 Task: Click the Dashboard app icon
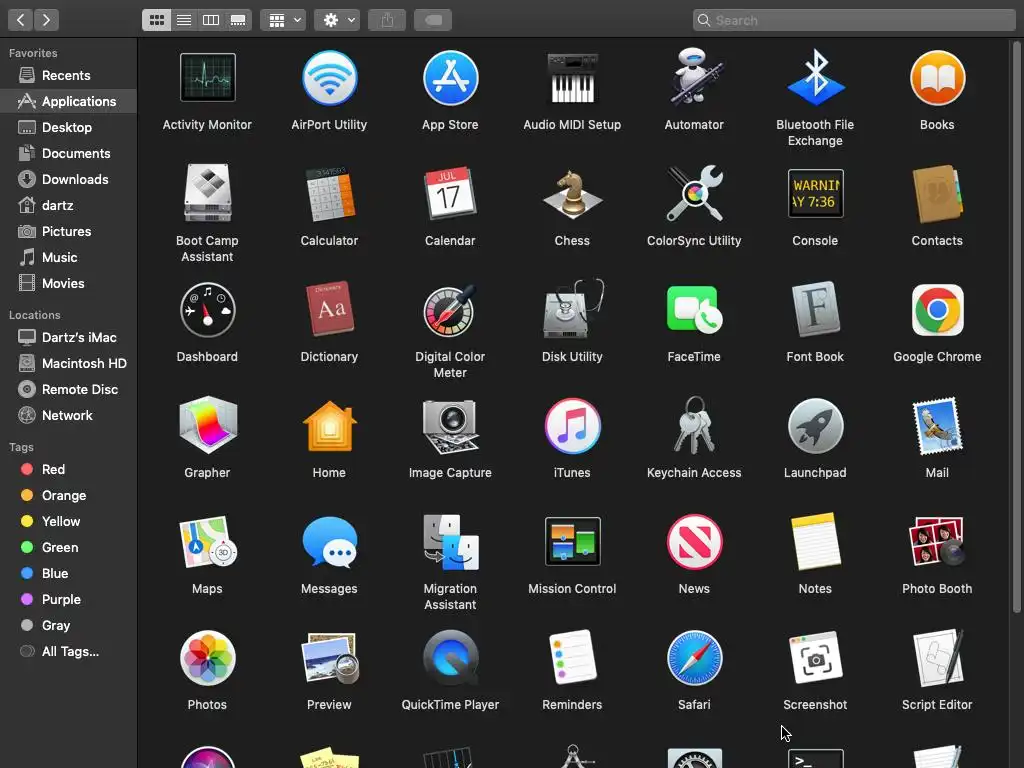(208, 310)
